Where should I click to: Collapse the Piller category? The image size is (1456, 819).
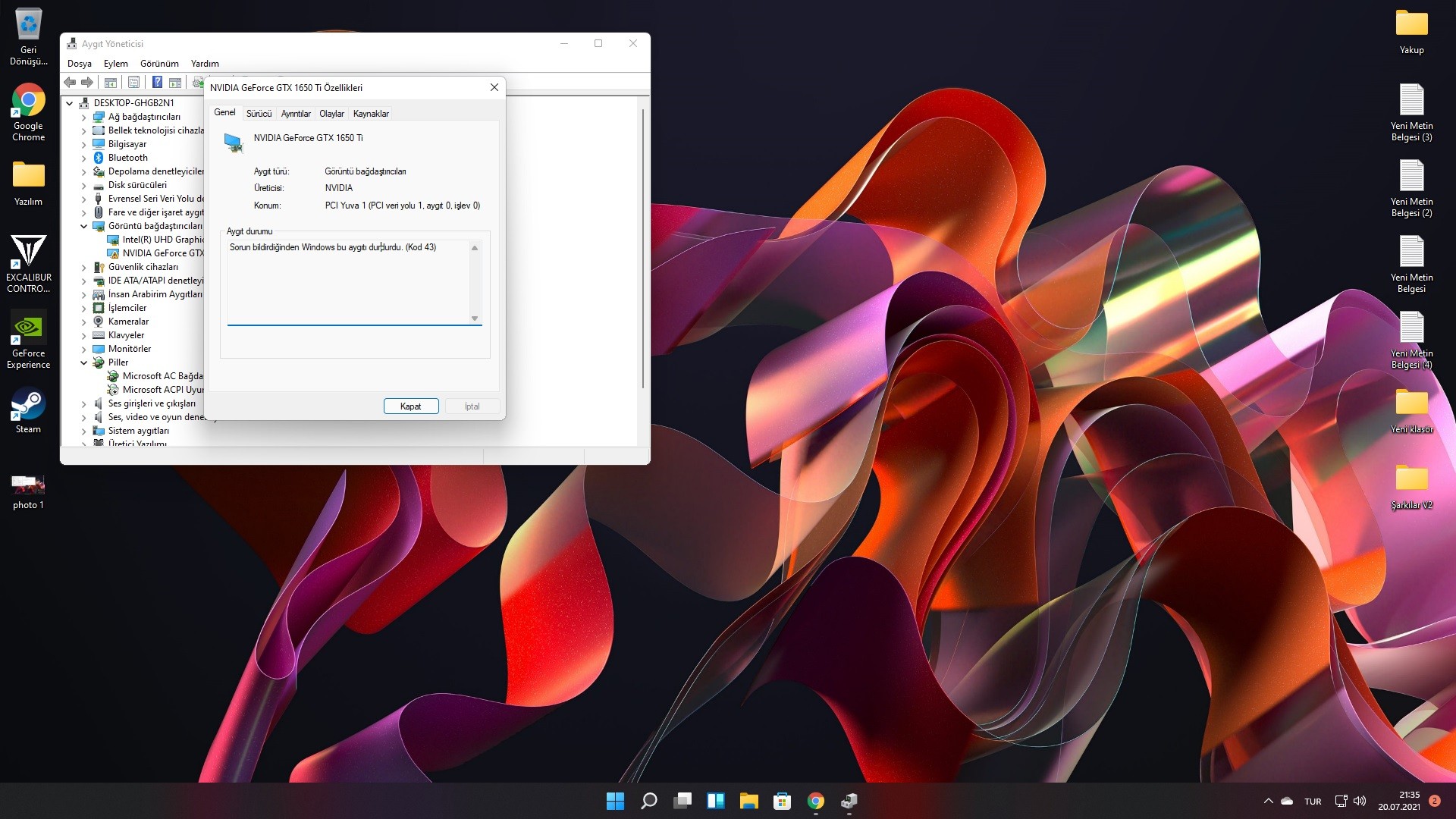[84, 362]
